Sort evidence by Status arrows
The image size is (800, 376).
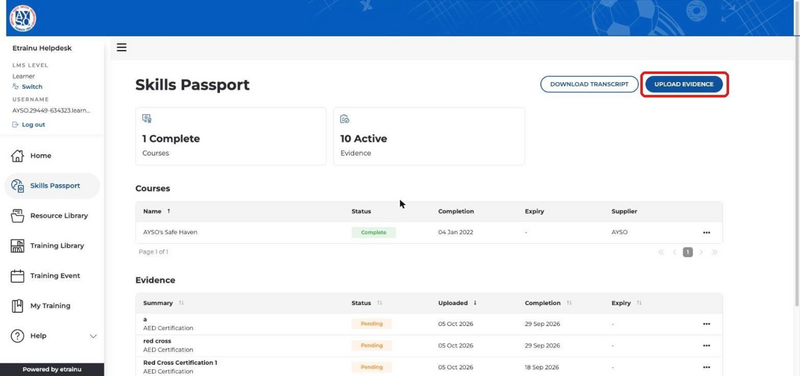point(379,303)
